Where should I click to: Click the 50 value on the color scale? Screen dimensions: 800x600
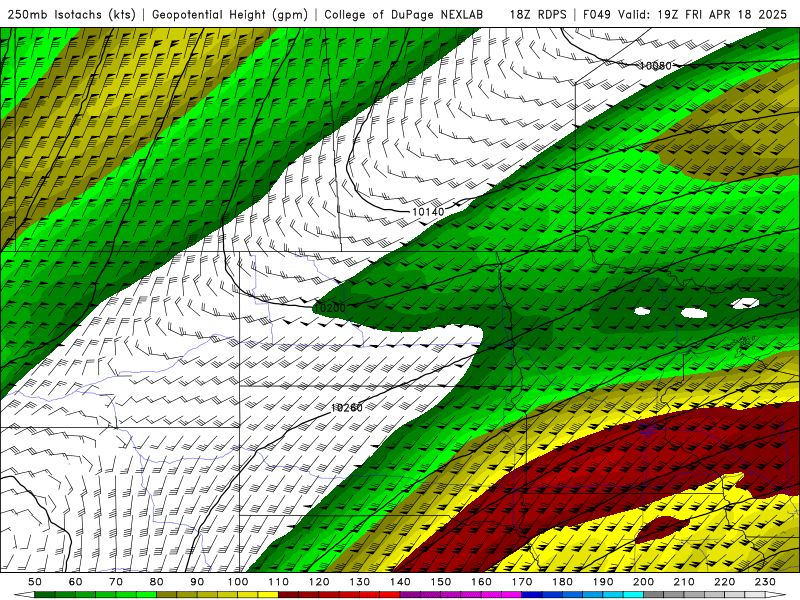click(x=35, y=582)
